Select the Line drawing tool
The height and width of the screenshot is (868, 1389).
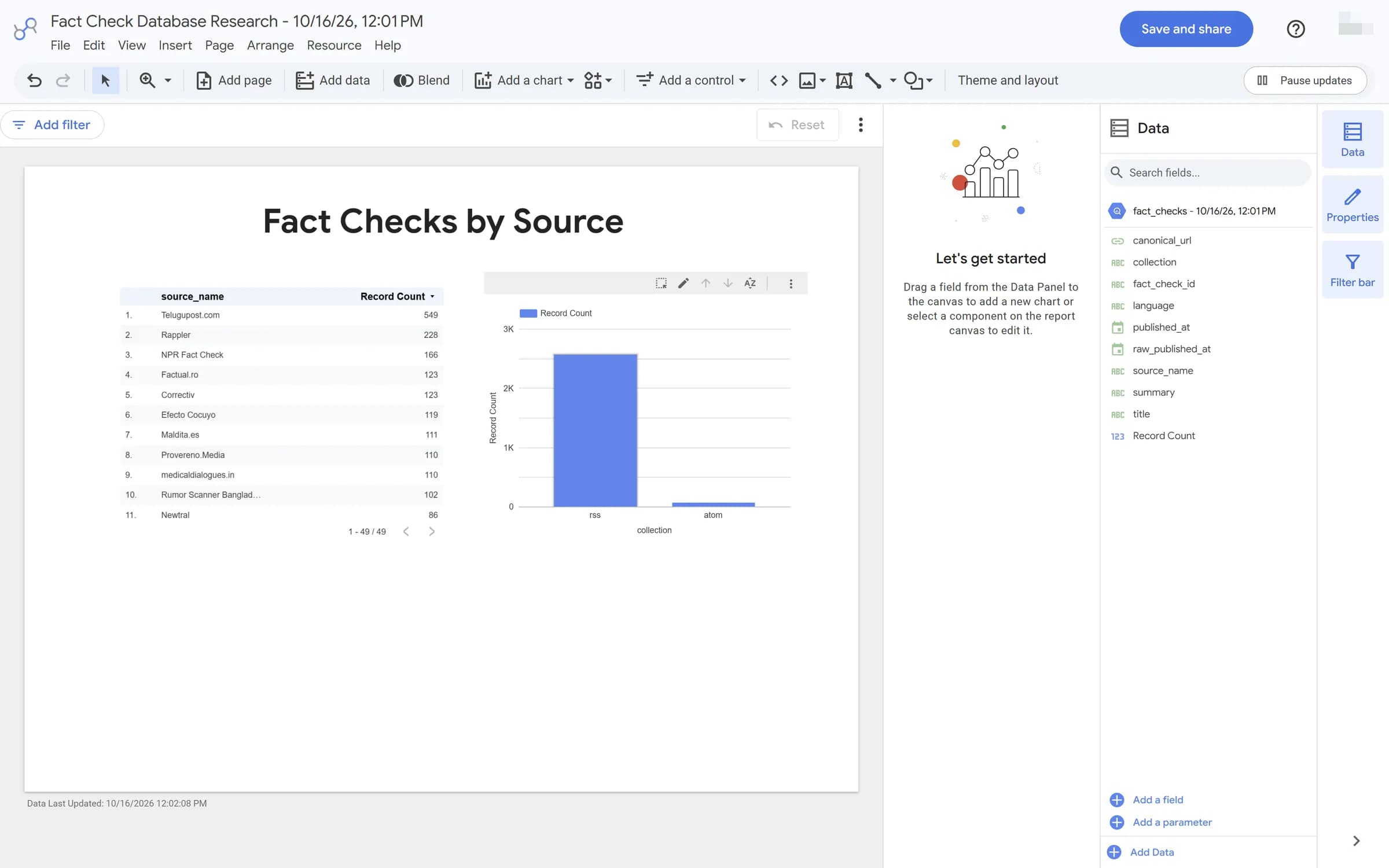(873, 80)
